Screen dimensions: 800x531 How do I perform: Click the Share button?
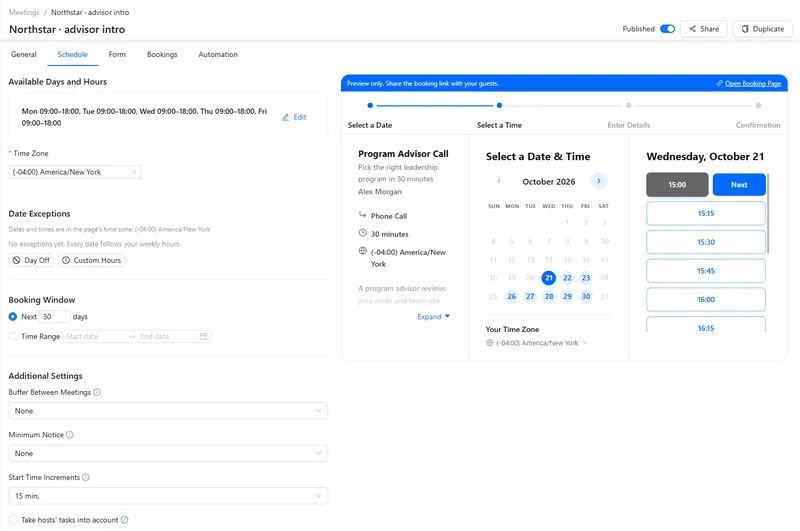(704, 29)
